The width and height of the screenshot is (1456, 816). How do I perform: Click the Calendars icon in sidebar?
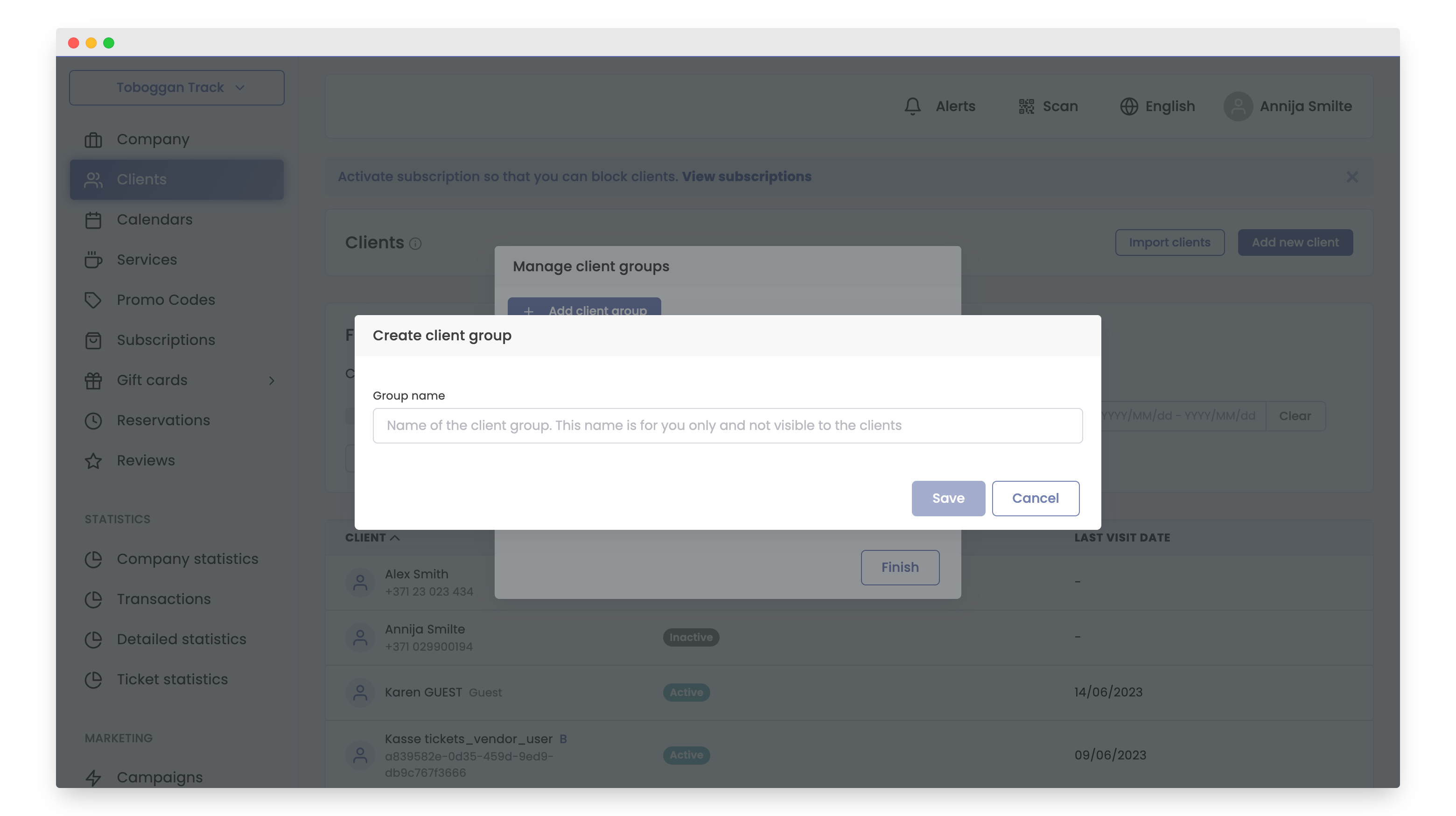(93, 220)
